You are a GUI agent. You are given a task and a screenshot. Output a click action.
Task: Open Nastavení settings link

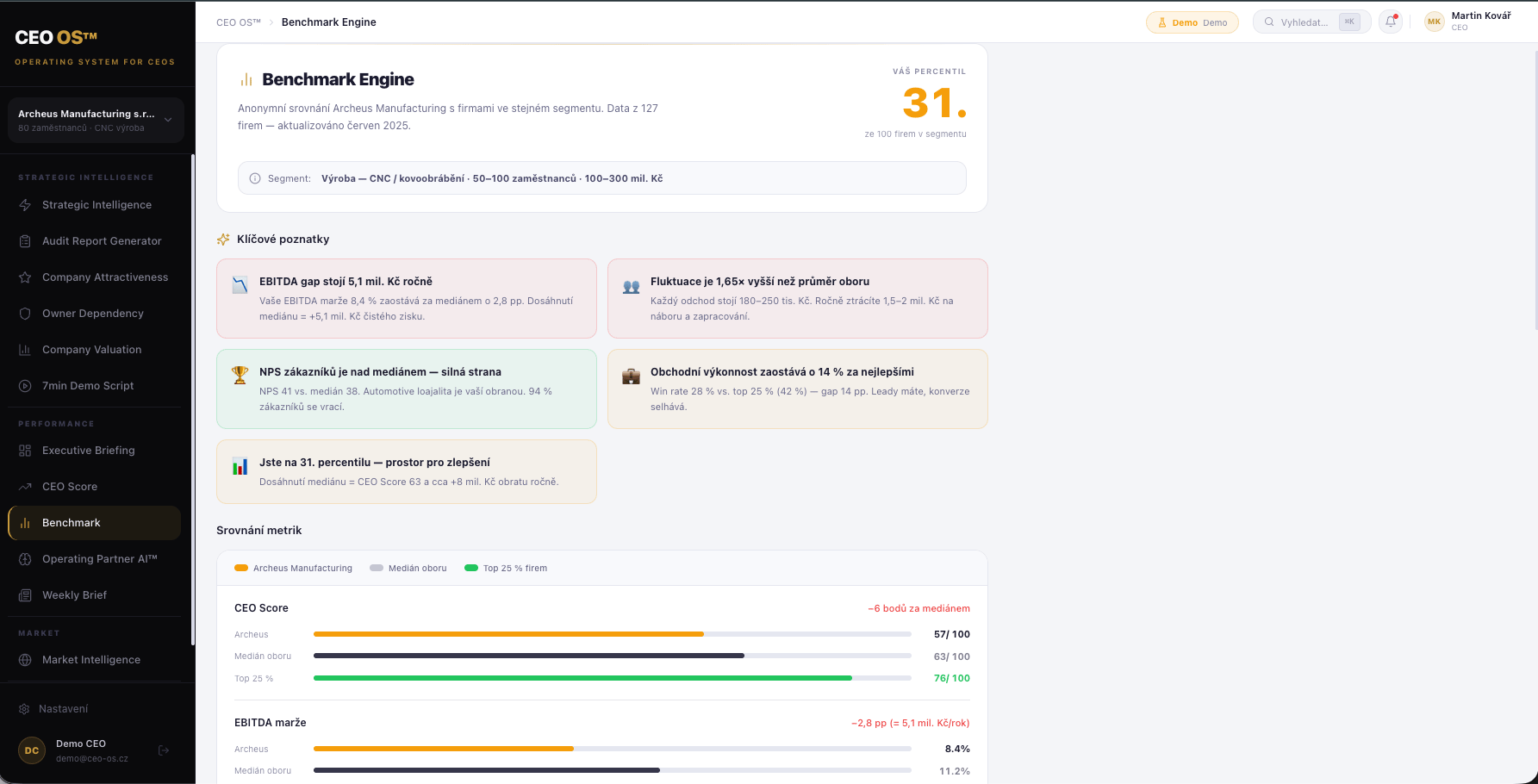pyautogui.click(x=96, y=709)
